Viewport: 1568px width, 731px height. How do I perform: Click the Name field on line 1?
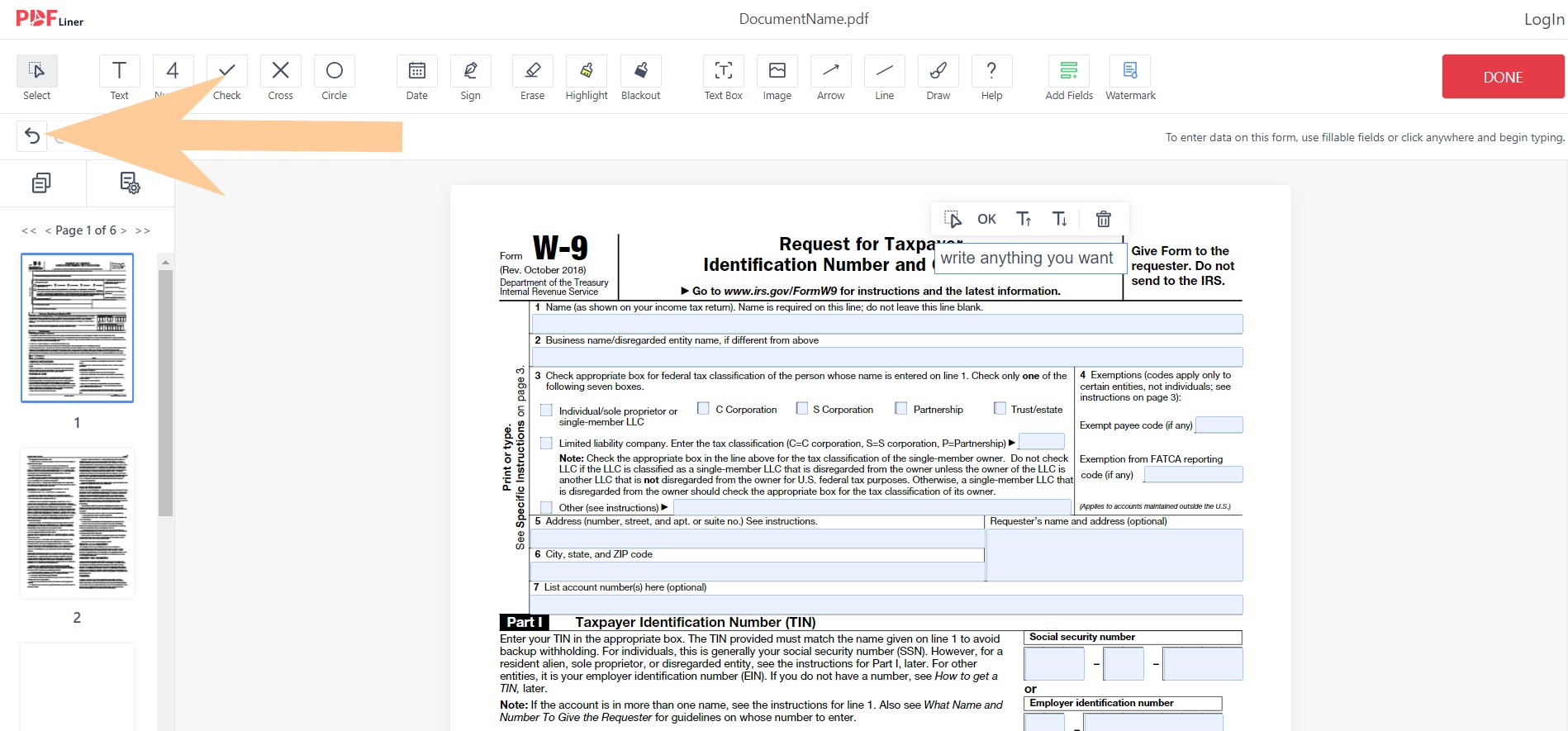click(x=887, y=324)
